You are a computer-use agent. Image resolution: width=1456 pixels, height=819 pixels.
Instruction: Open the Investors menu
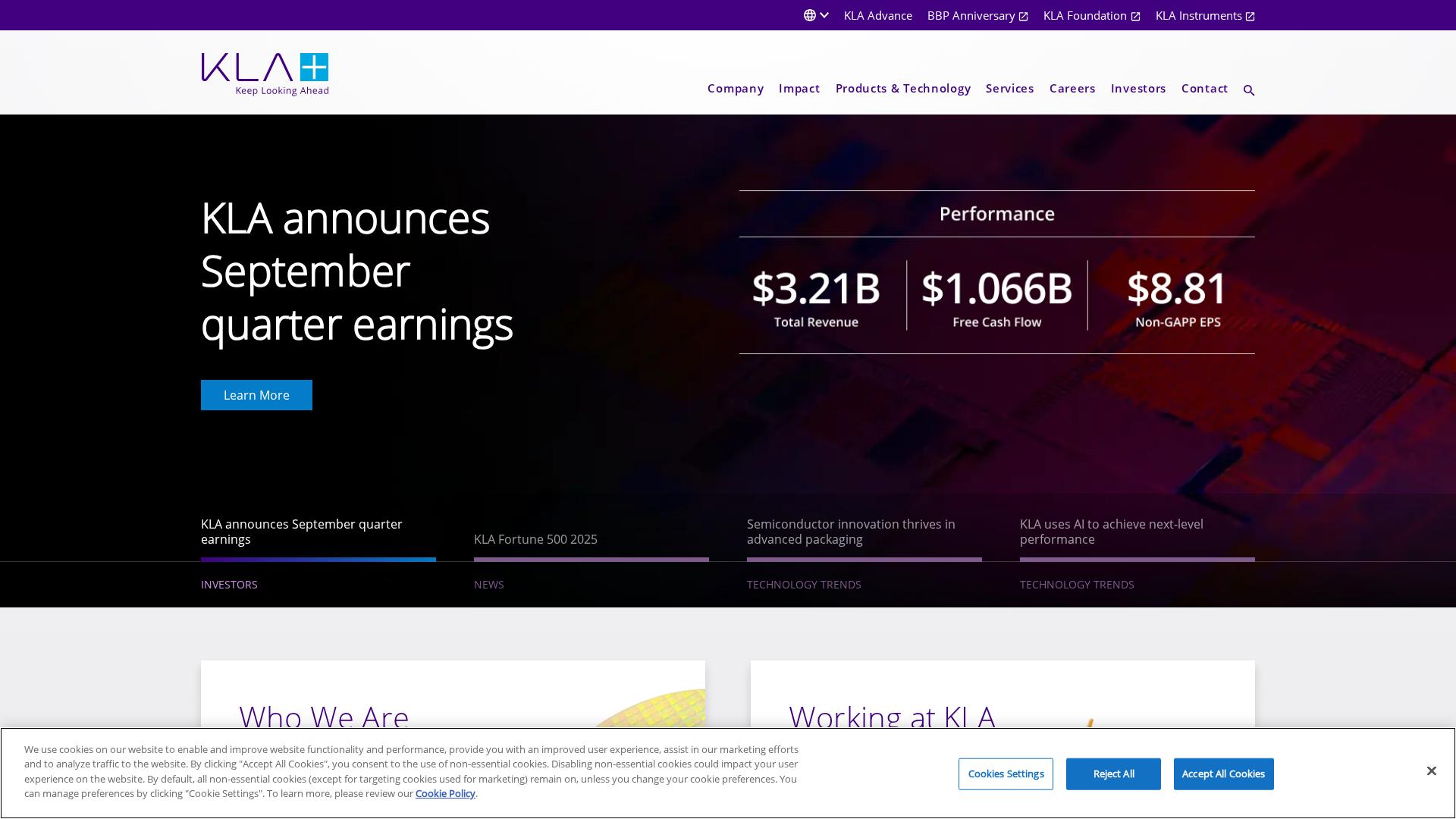[x=1138, y=89]
